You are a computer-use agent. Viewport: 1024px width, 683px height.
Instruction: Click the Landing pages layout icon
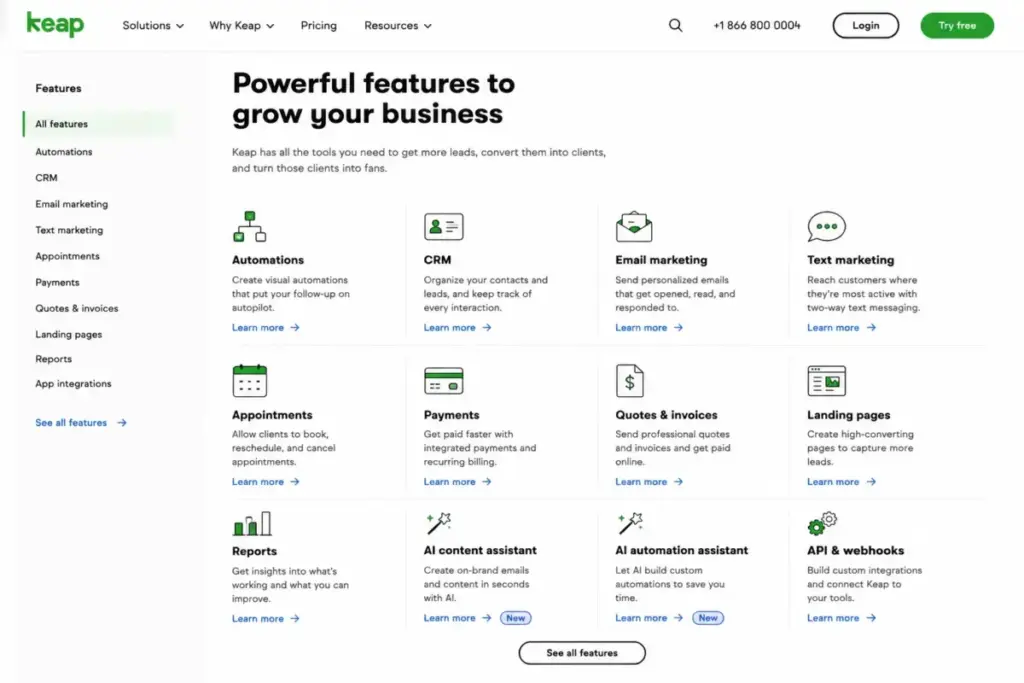coord(826,381)
